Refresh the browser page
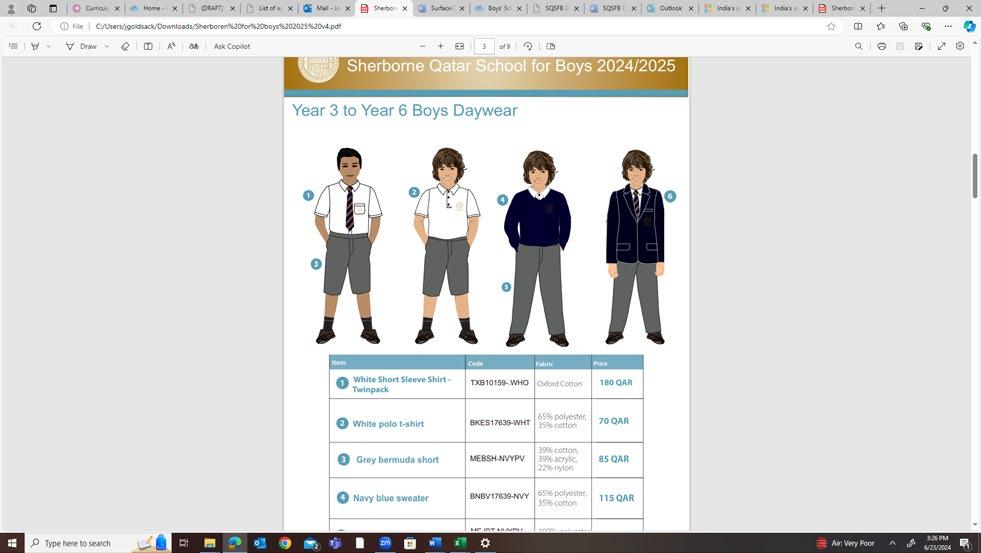Screen dimensions: 981x553 (x=37, y=26)
